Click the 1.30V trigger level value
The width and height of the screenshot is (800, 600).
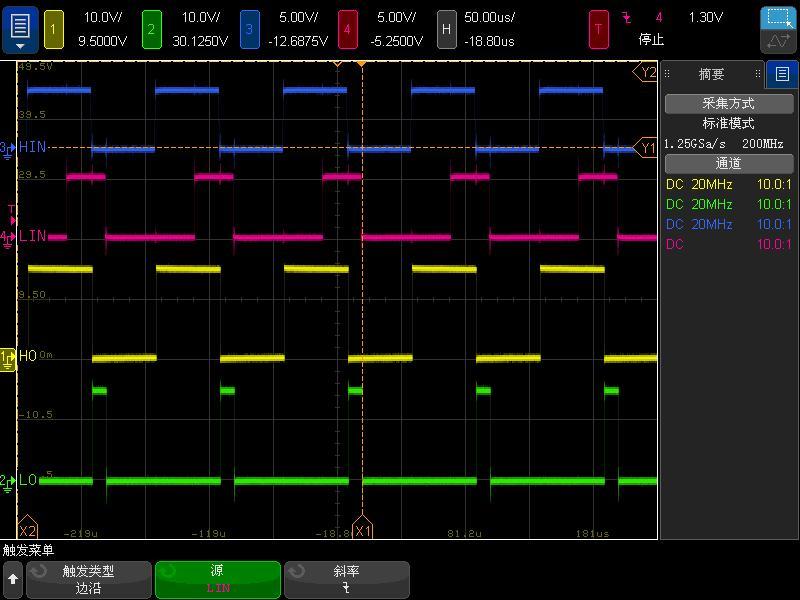coord(706,17)
